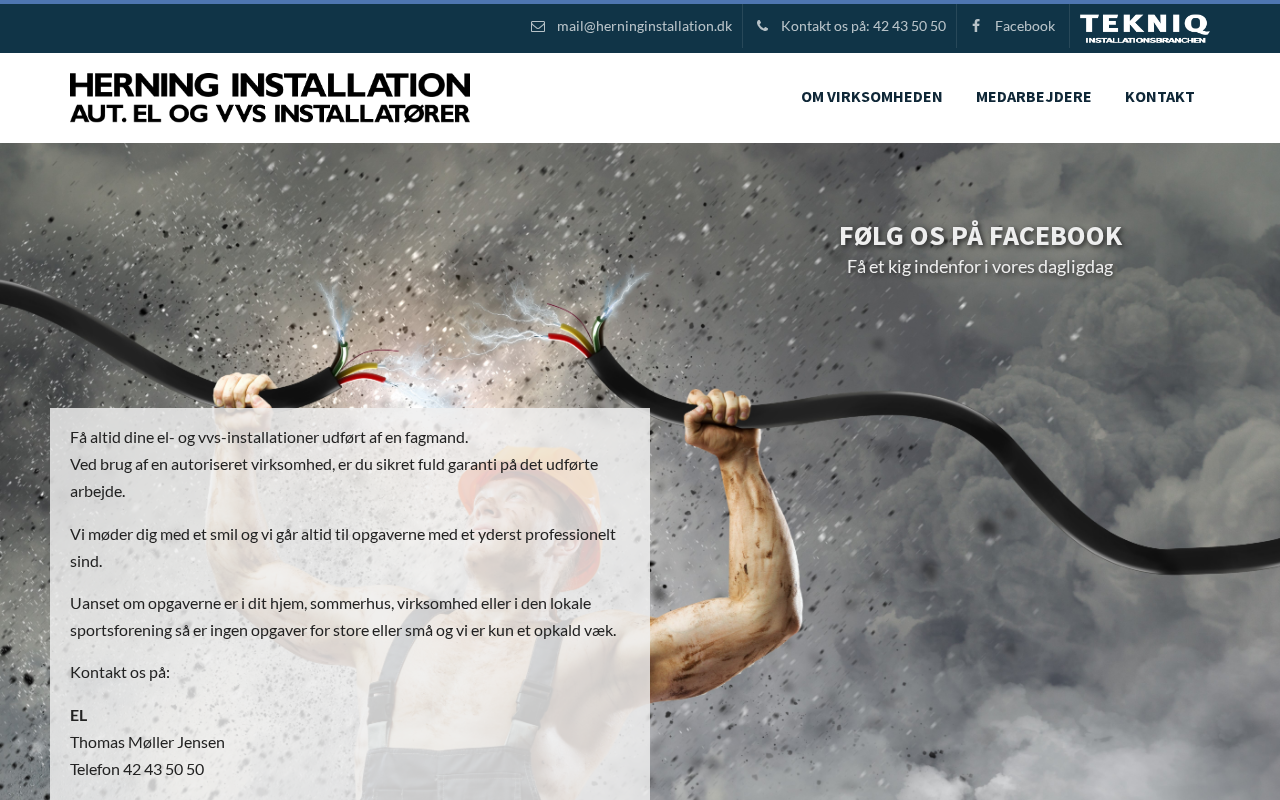The width and height of the screenshot is (1280, 800).
Task: Open the Om Virksomheden menu
Action: point(872,97)
